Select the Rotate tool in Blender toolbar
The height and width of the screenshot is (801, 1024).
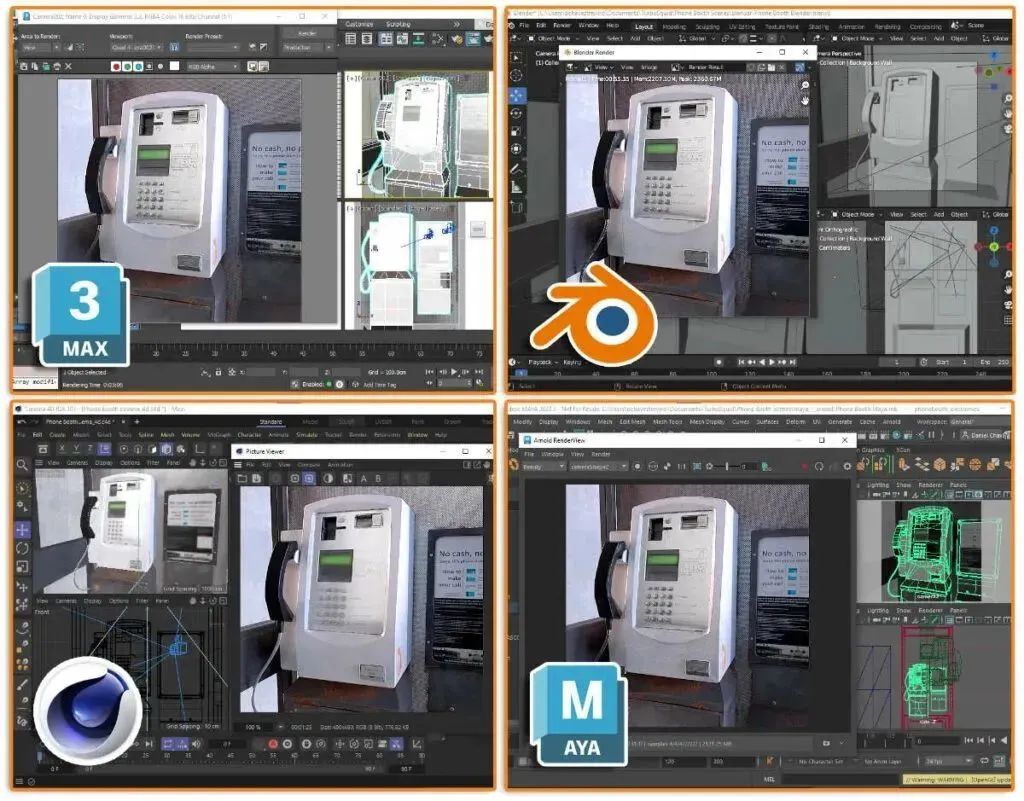517,114
